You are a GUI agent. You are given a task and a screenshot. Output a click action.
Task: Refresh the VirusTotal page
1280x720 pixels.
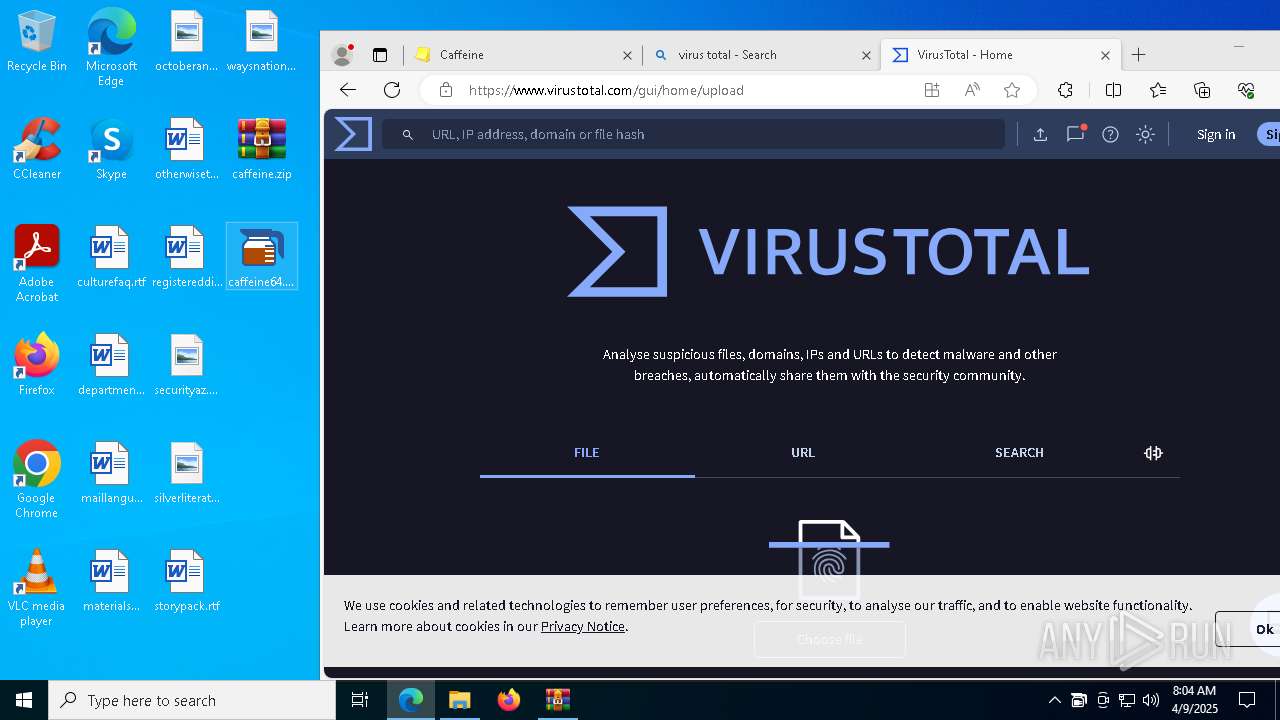click(x=392, y=90)
